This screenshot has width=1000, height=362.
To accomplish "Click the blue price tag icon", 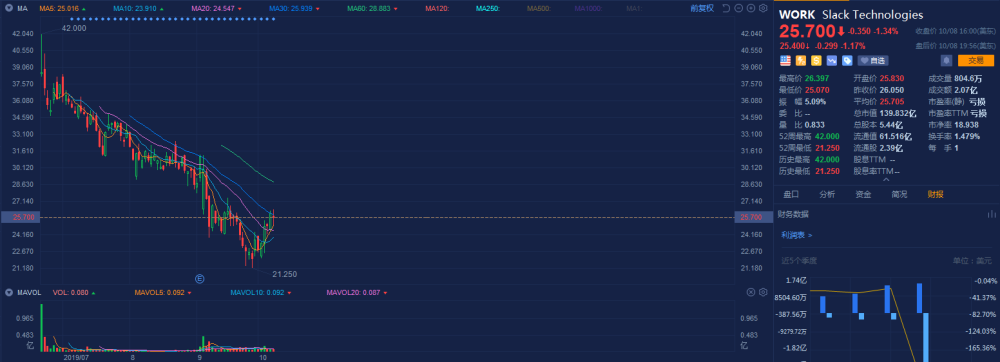I will click(x=847, y=61).
